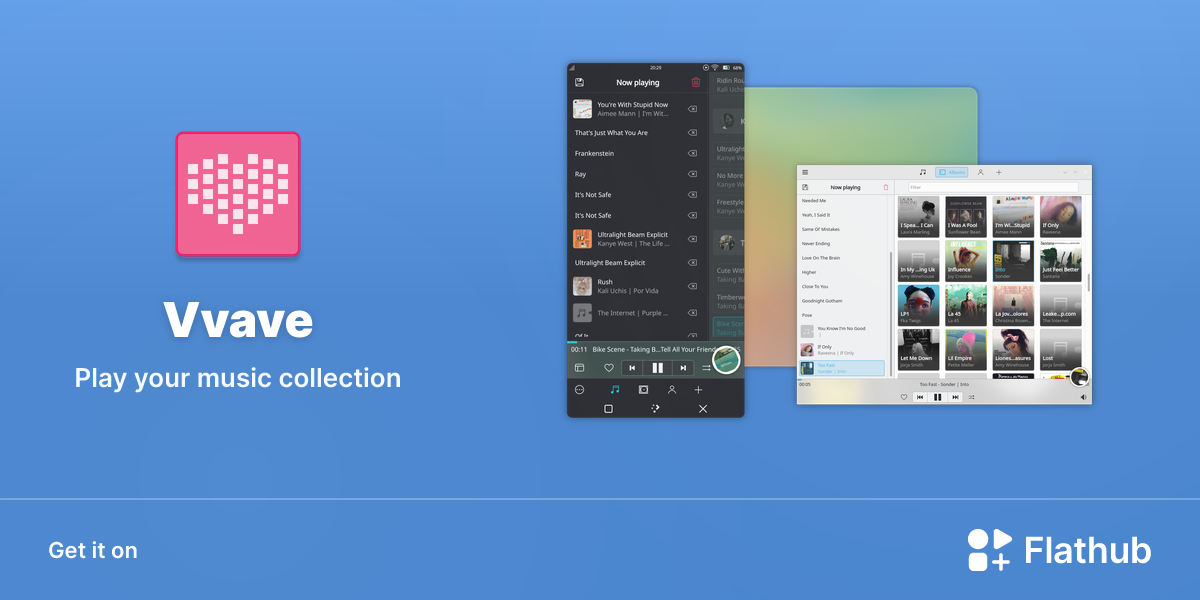Click the floating album art in the desktop window
1200x600 pixels.
pos(1079,377)
